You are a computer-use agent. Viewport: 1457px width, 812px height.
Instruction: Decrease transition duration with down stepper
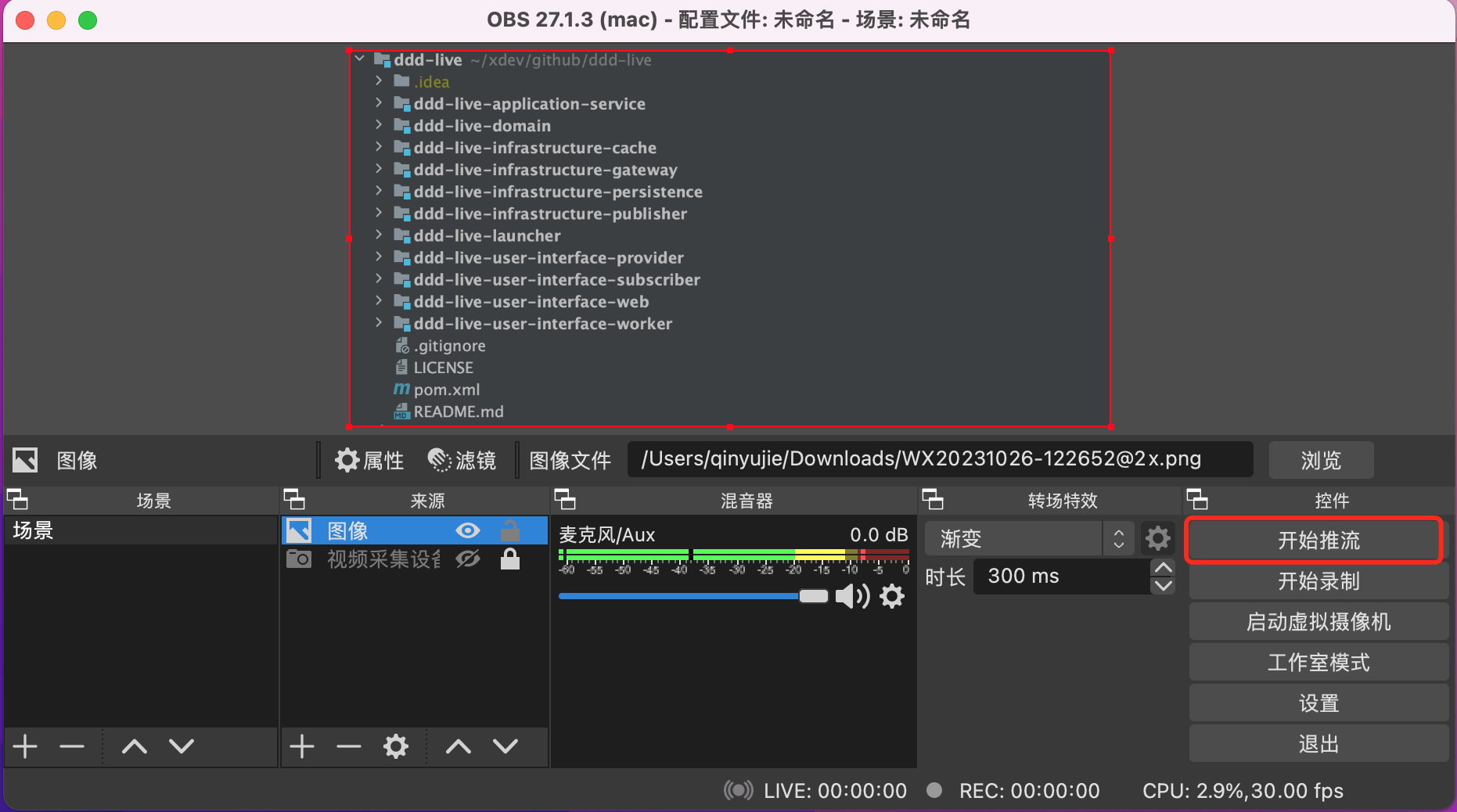1164,586
